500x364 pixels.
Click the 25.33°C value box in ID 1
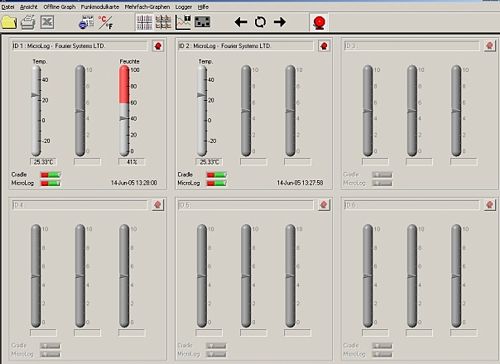click(43, 162)
